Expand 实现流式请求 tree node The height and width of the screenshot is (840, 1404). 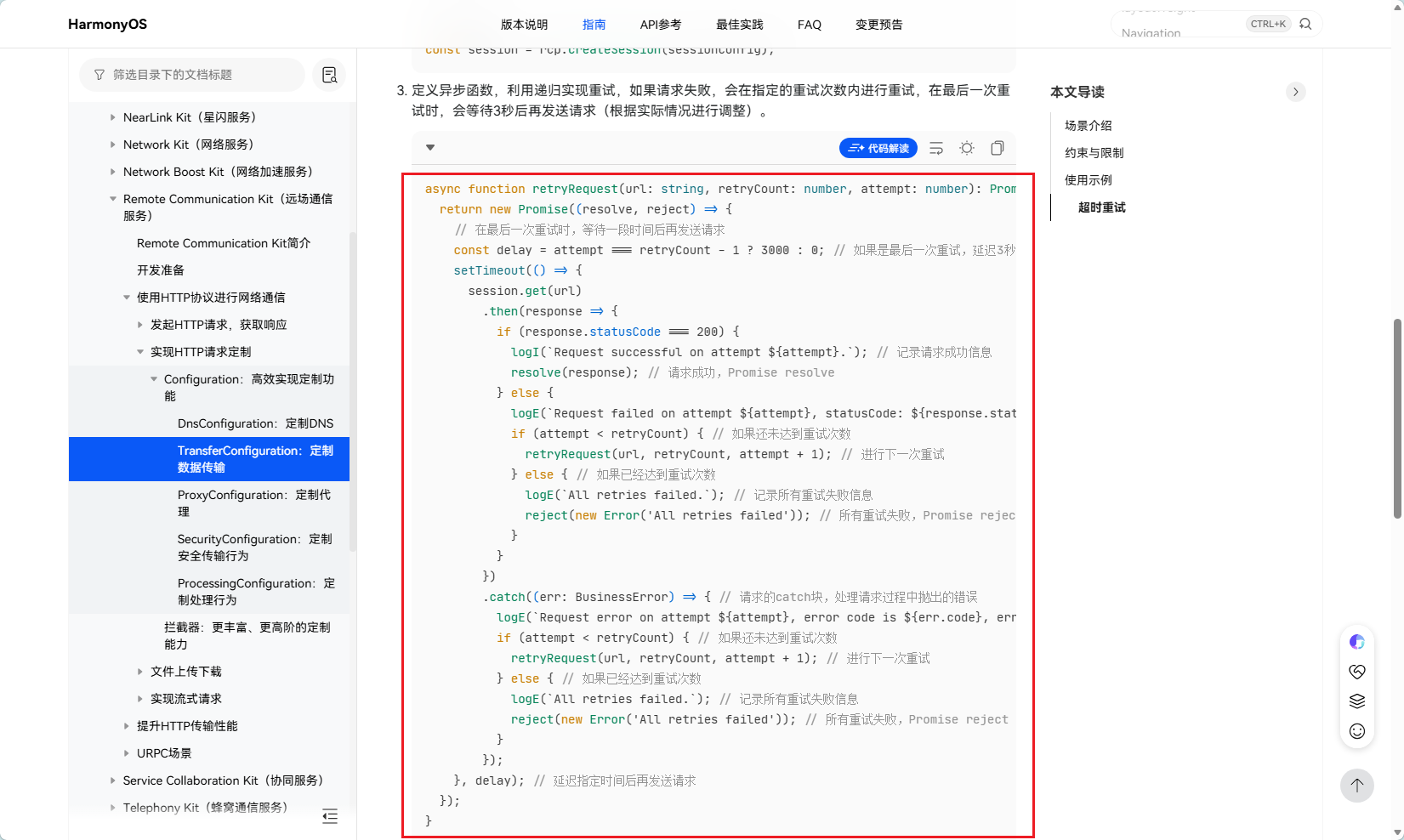tap(139, 699)
